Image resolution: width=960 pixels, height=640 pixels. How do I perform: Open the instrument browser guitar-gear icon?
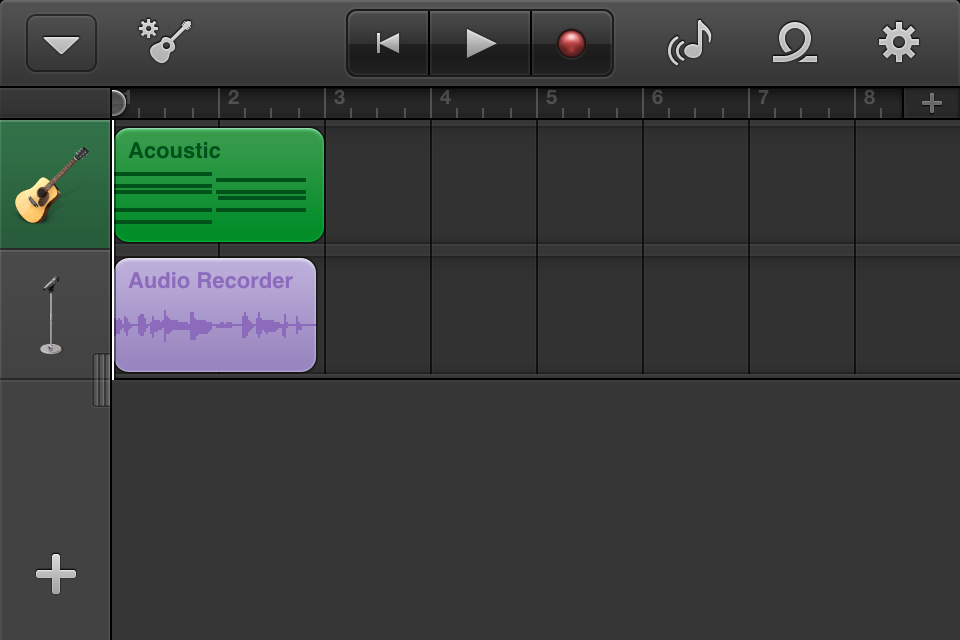pos(165,41)
